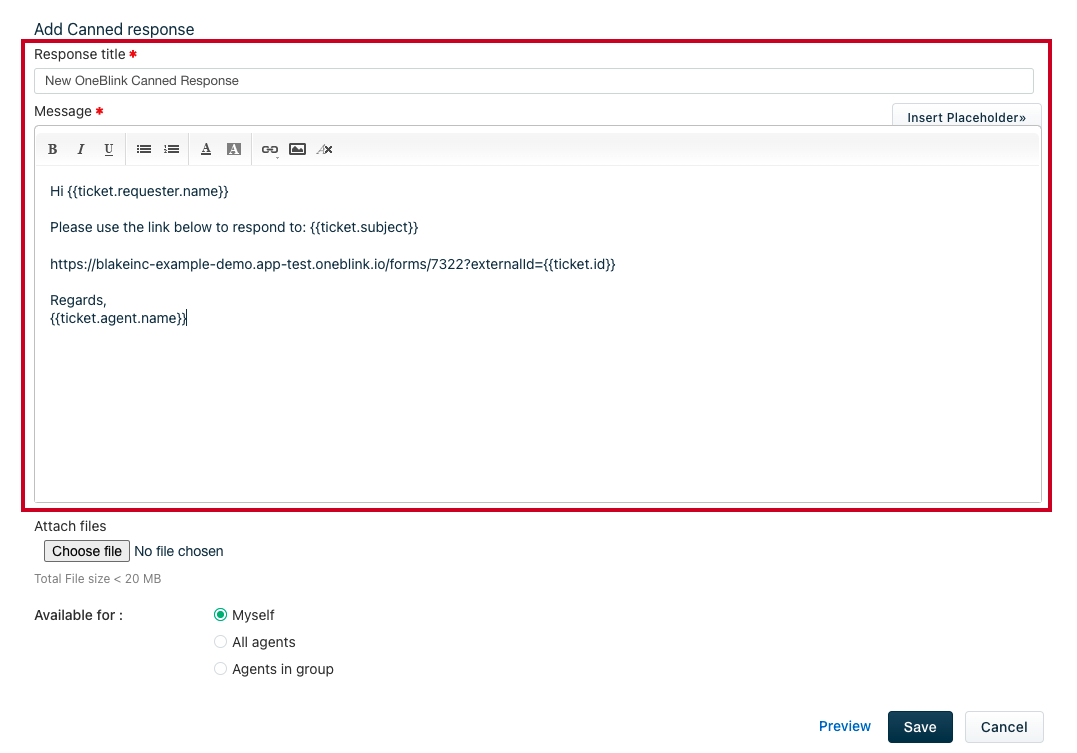Image resolution: width=1077 pixels, height=753 pixels.
Task: Insert an image into the message
Action: pyautogui.click(x=297, y=149)
